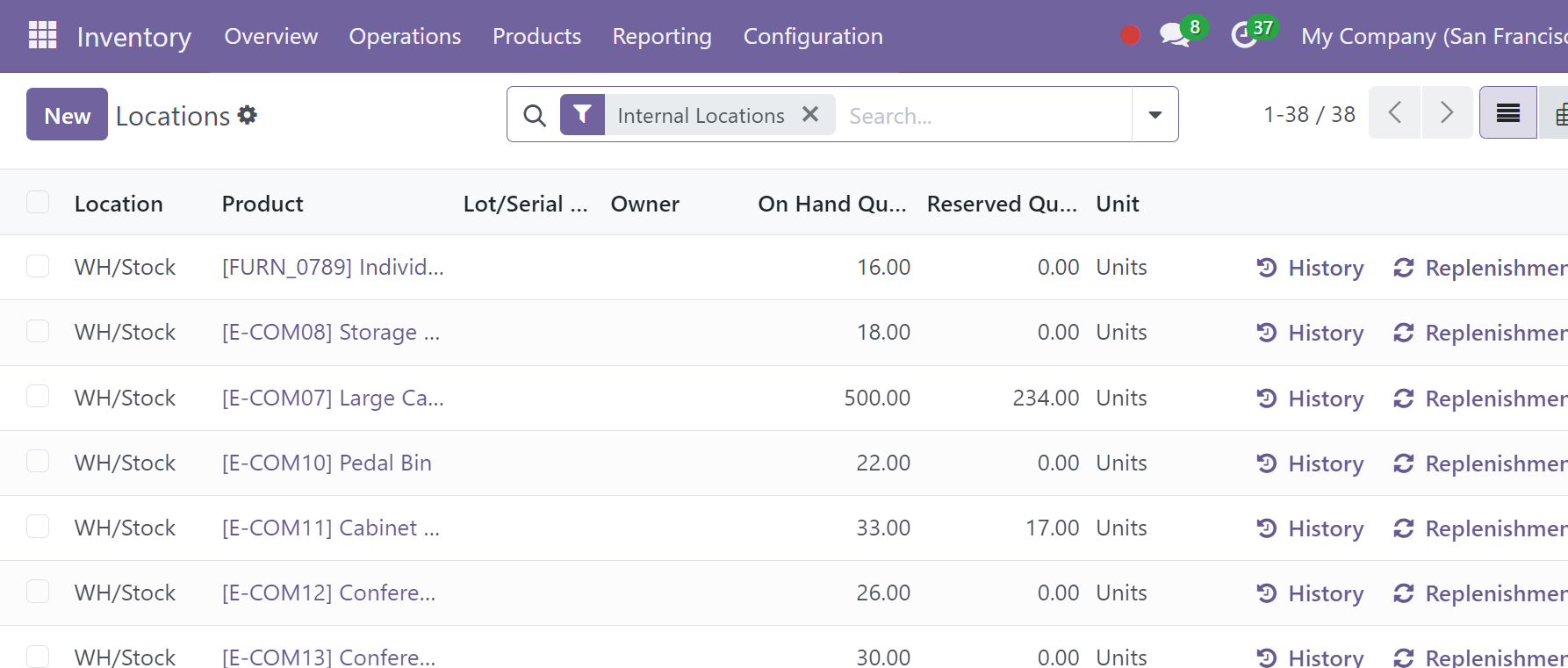Open Replenishment for E-COM10 Pedal Bin

(x=1480, y=463)
